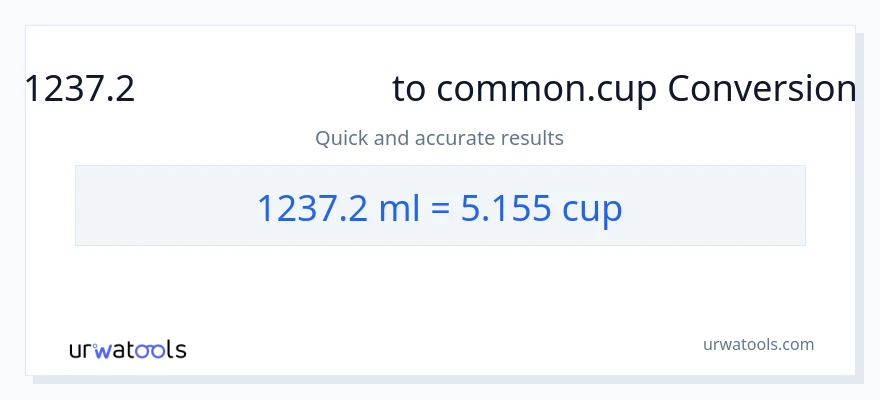Click the word 'to' in the heading
This screenshot has width=880, height=400.
[x=408, y=90]
